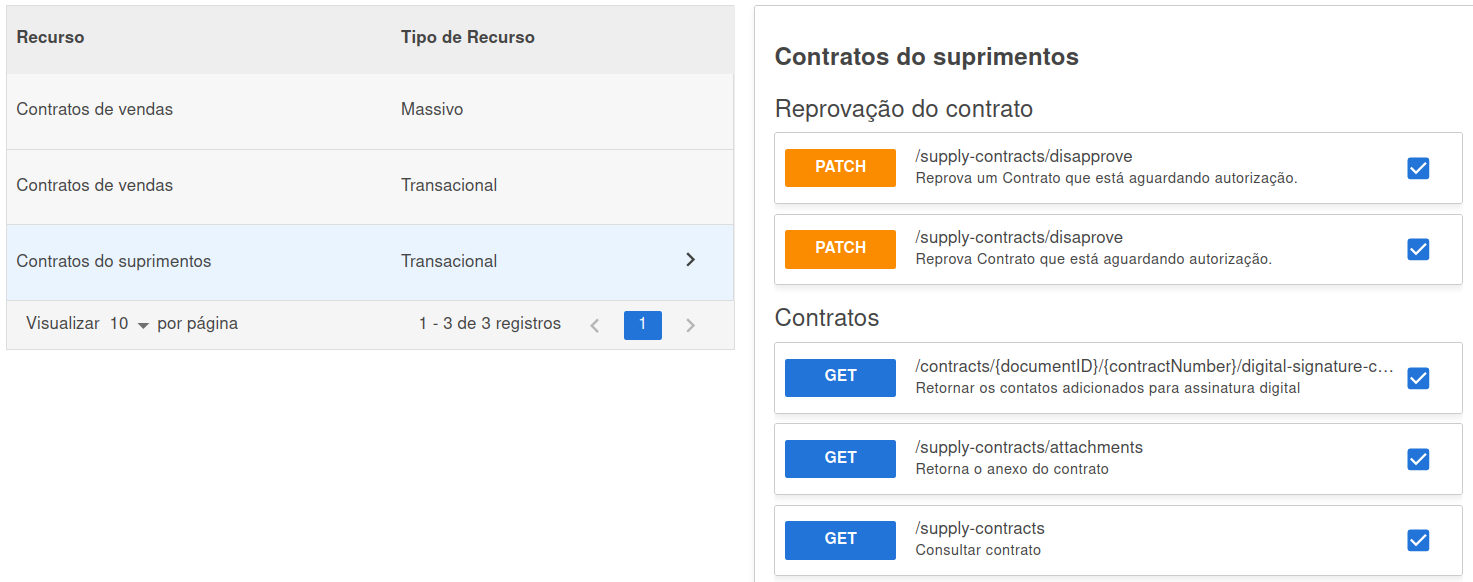The image size is (1473, 582).
Task: Click the second PATCH method badge
Action: coord(840,249)
